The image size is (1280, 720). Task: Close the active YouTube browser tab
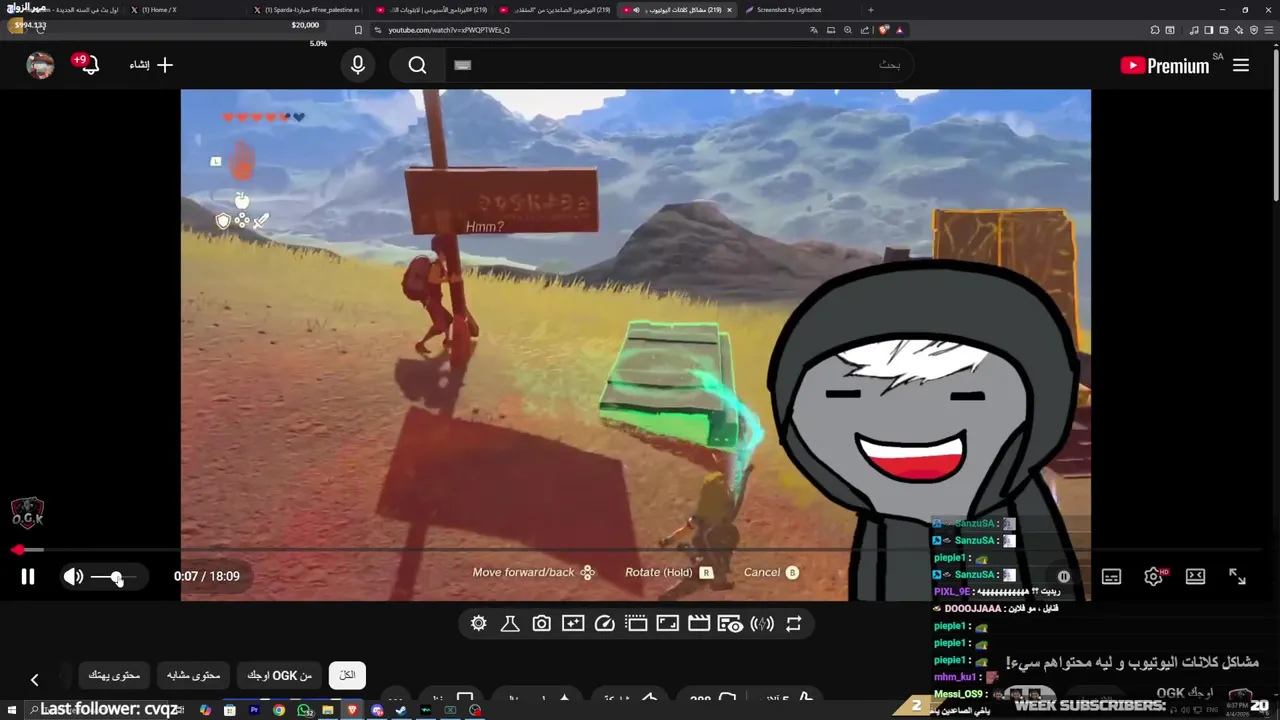[729, 10]
